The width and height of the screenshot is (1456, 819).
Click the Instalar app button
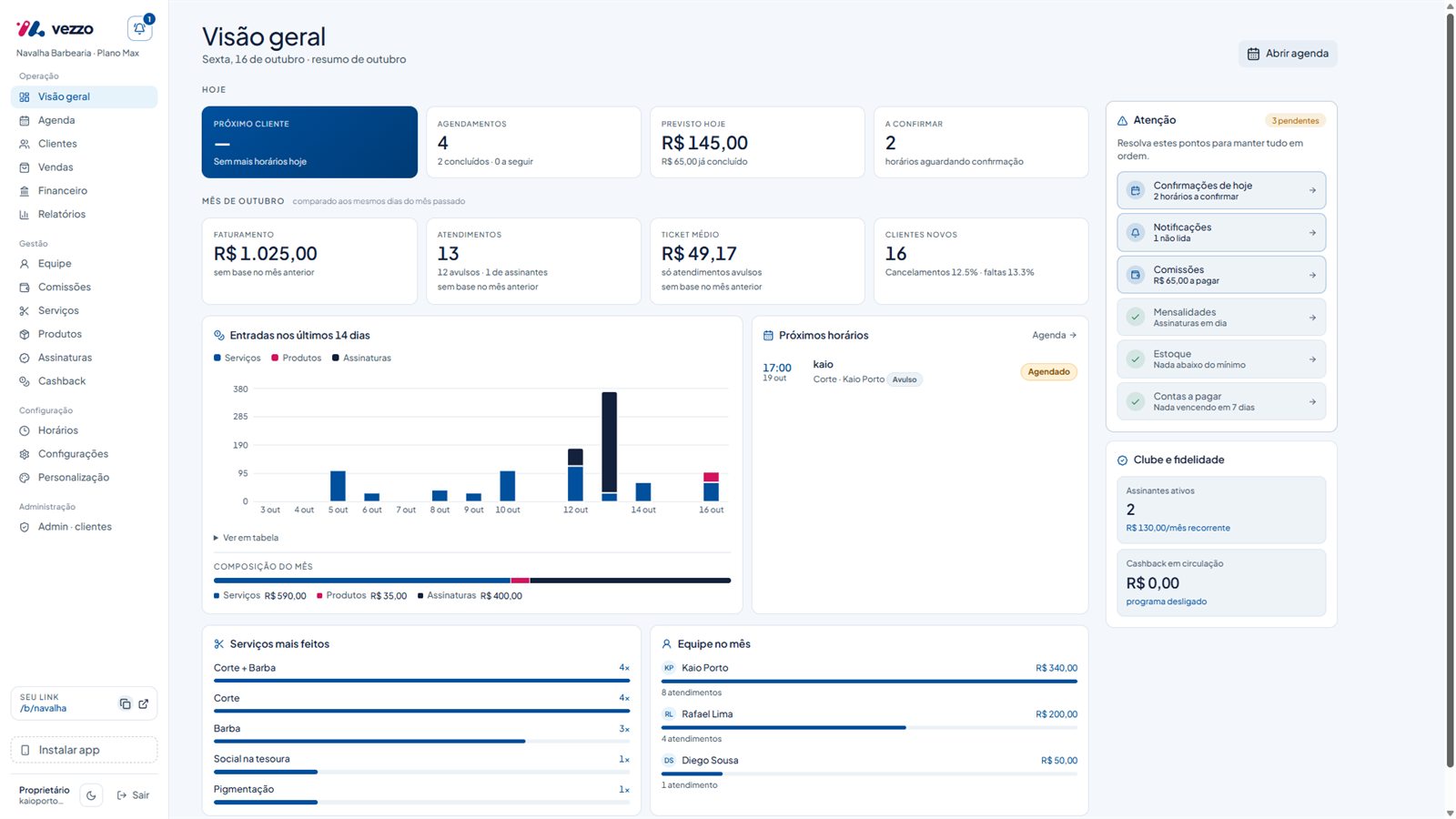(x=84, y=750)
